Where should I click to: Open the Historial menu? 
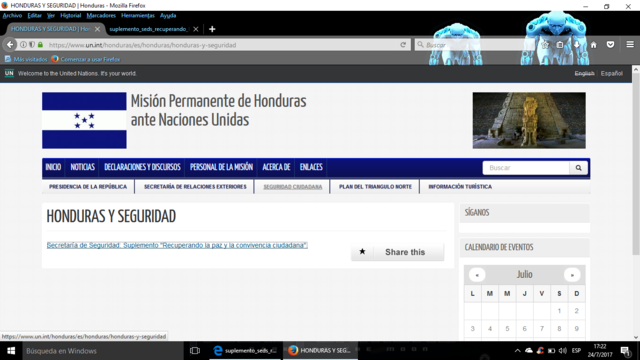point(71,16)
